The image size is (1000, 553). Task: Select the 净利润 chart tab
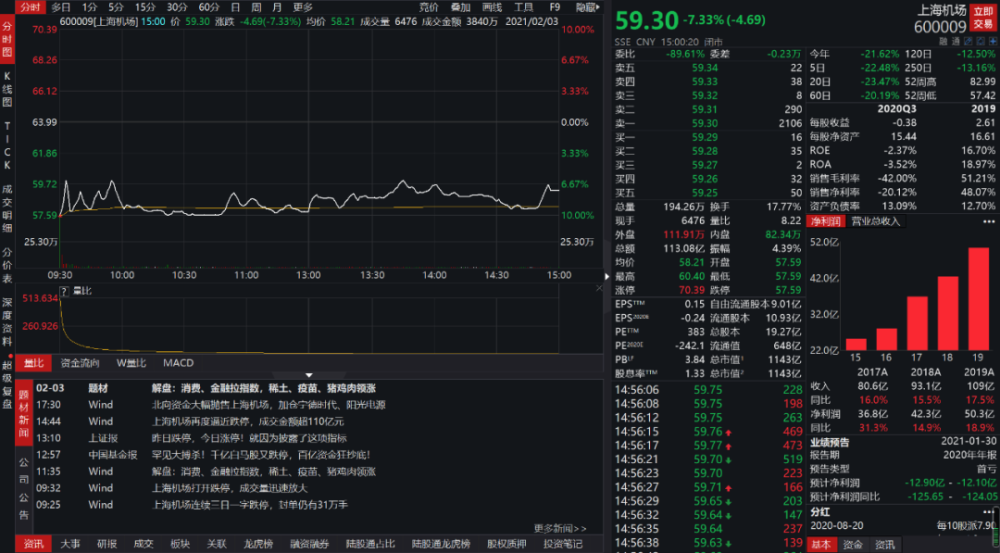(826, 221)
